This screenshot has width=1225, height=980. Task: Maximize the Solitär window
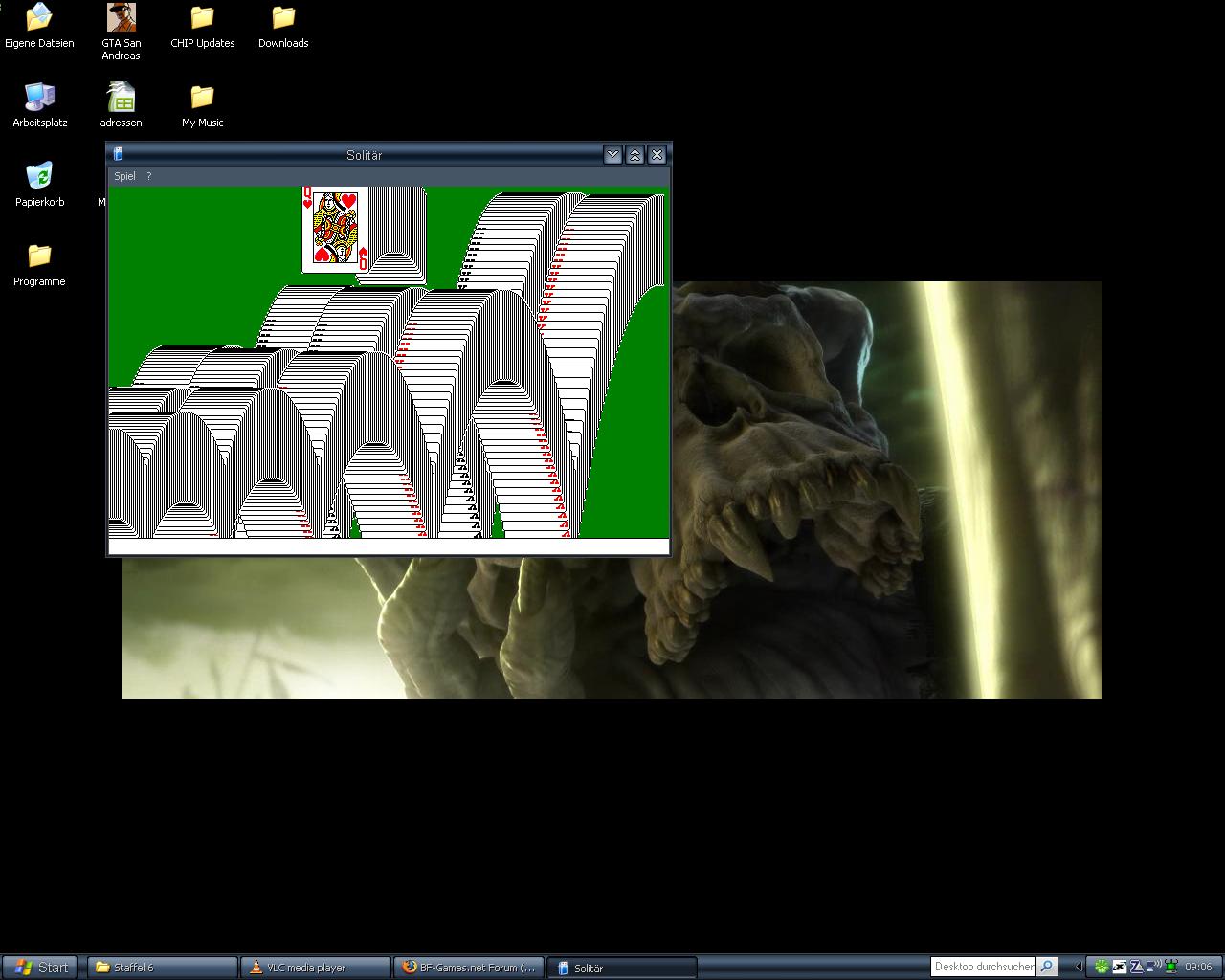[x=635, y=155]
